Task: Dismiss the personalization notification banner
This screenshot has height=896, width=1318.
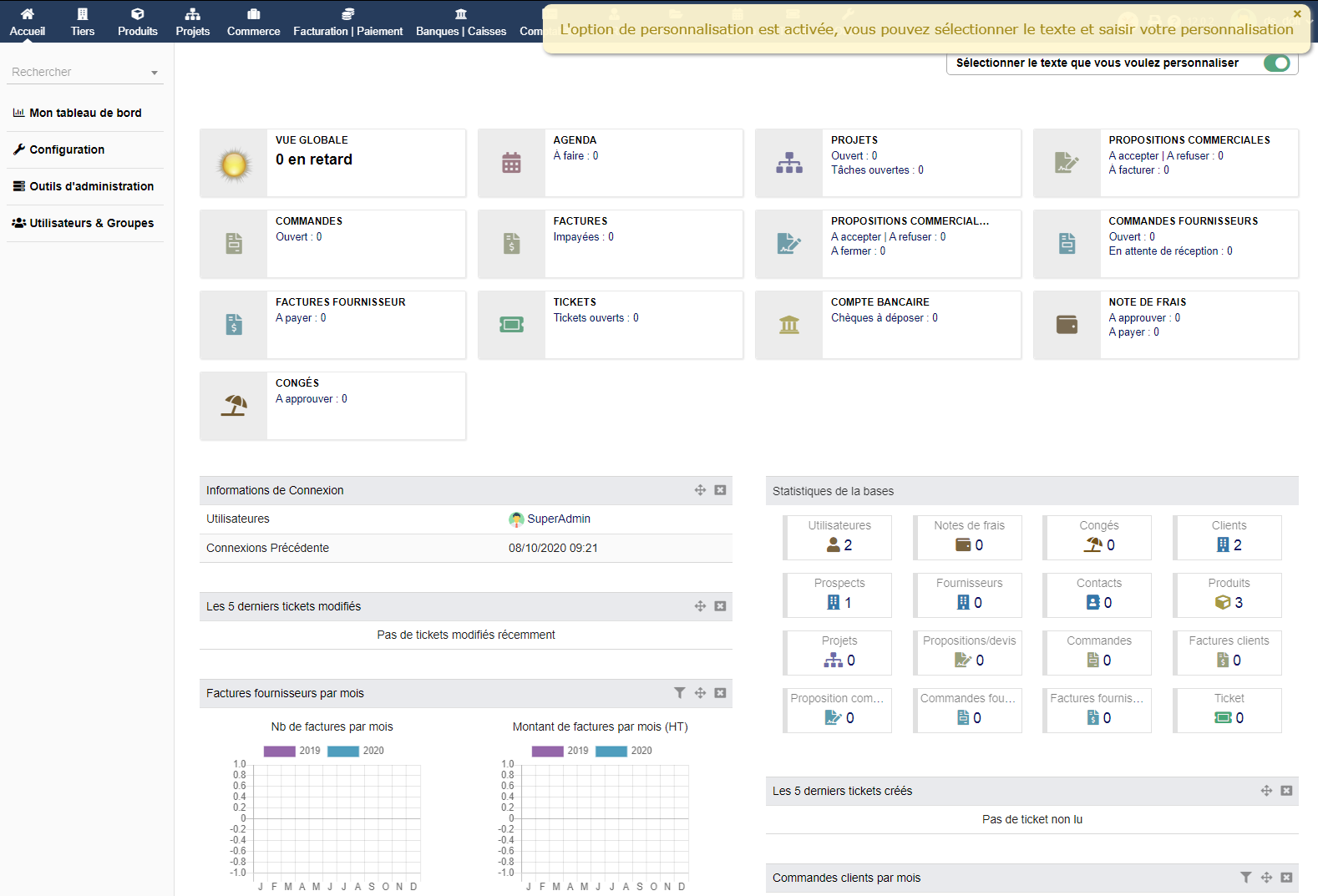Action: (x=1297, y=14)
